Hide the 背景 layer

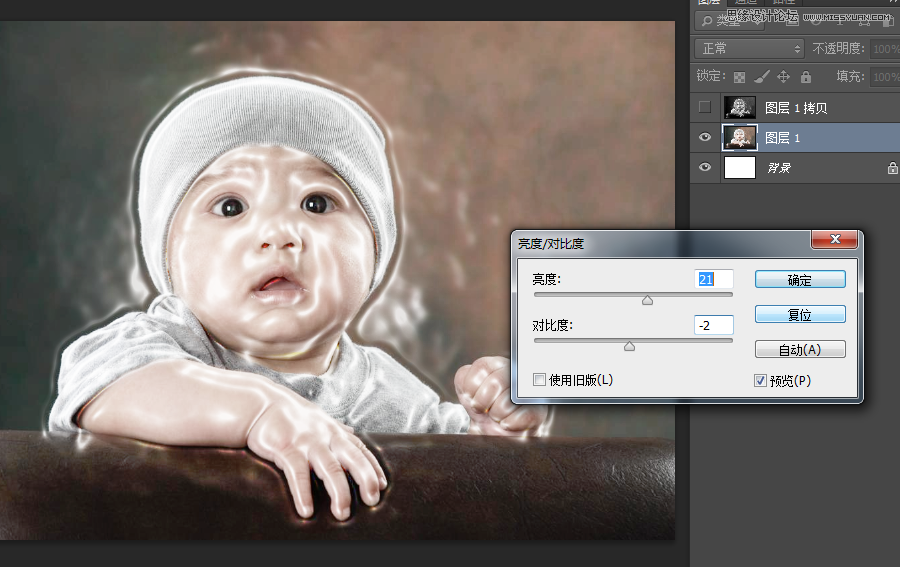click(705, 167)
